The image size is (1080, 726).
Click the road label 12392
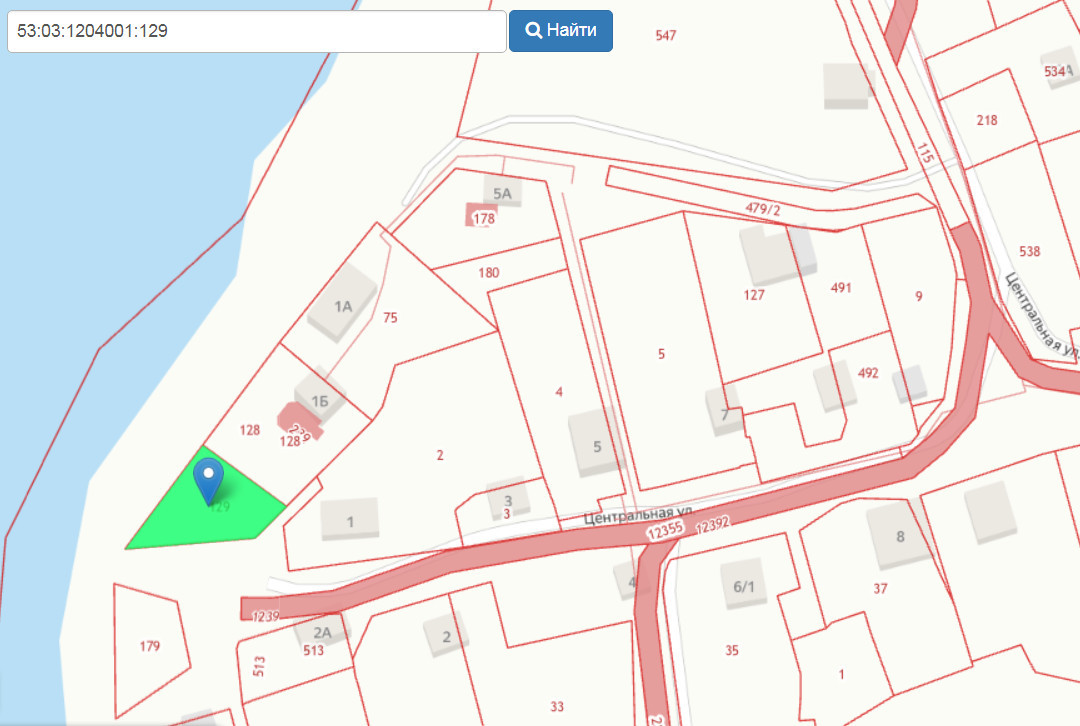(x=712, y=526)
